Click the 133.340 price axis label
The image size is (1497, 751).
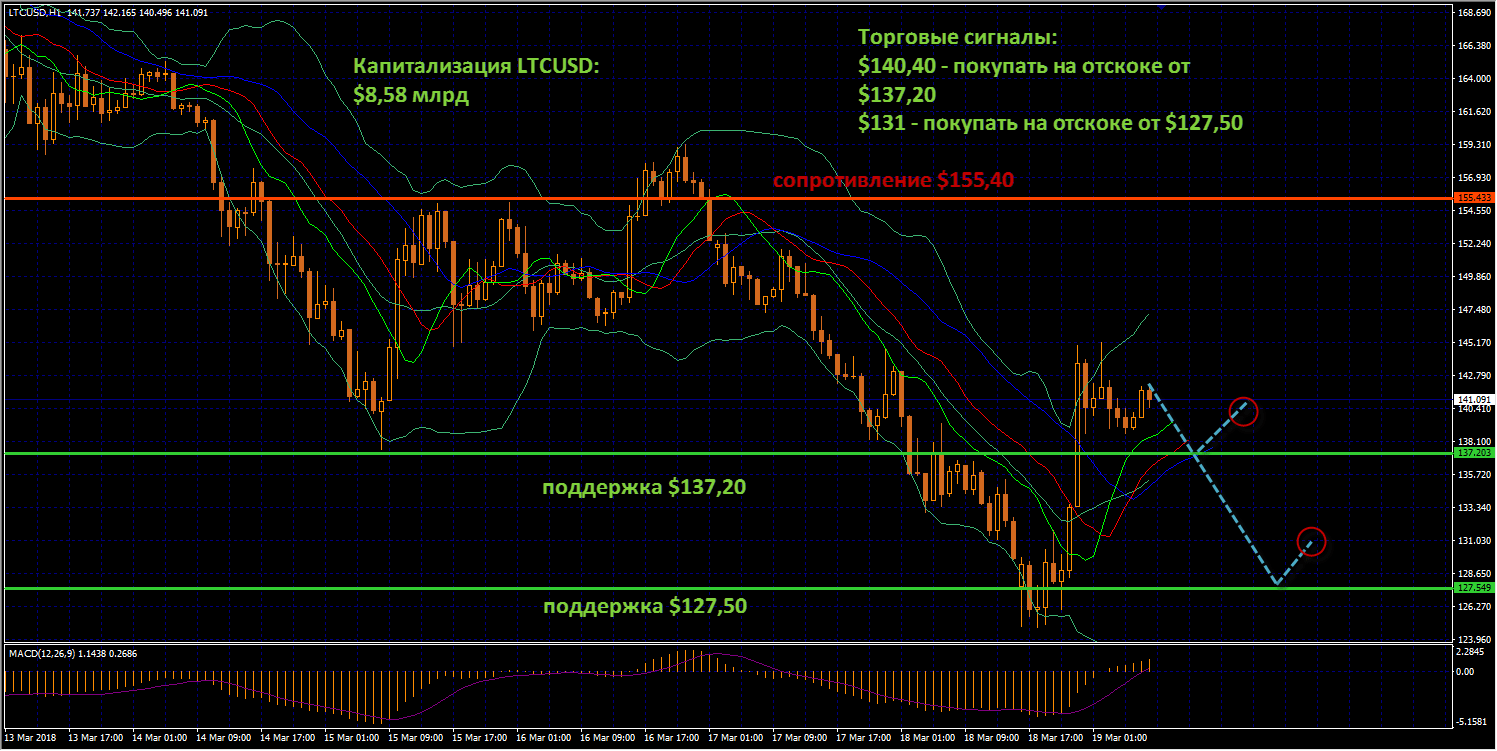coord(1476,508)
